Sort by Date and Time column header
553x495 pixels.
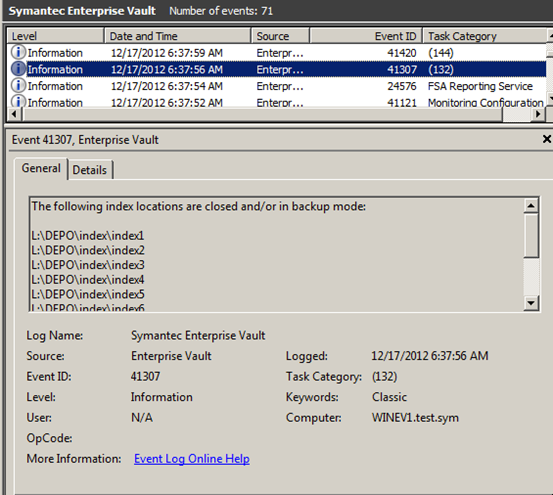click(177, 36)
